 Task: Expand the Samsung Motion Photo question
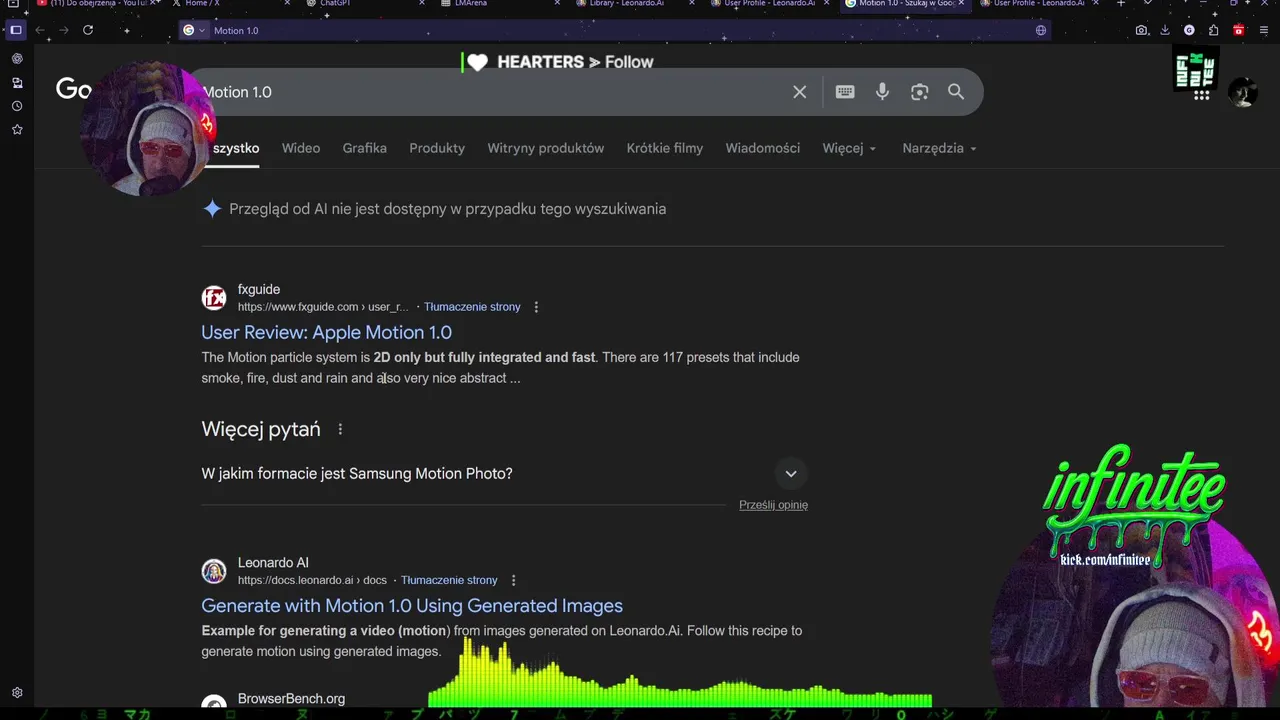791,474
